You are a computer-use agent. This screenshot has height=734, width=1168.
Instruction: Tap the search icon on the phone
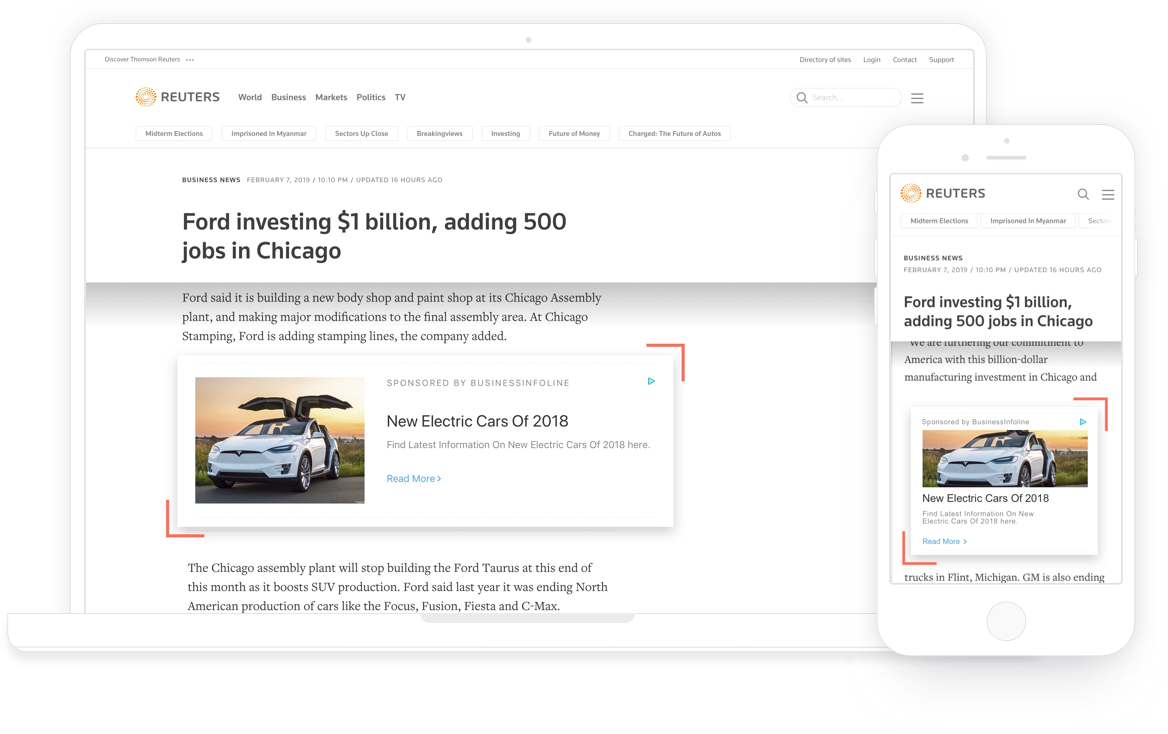click(1083, 194)
